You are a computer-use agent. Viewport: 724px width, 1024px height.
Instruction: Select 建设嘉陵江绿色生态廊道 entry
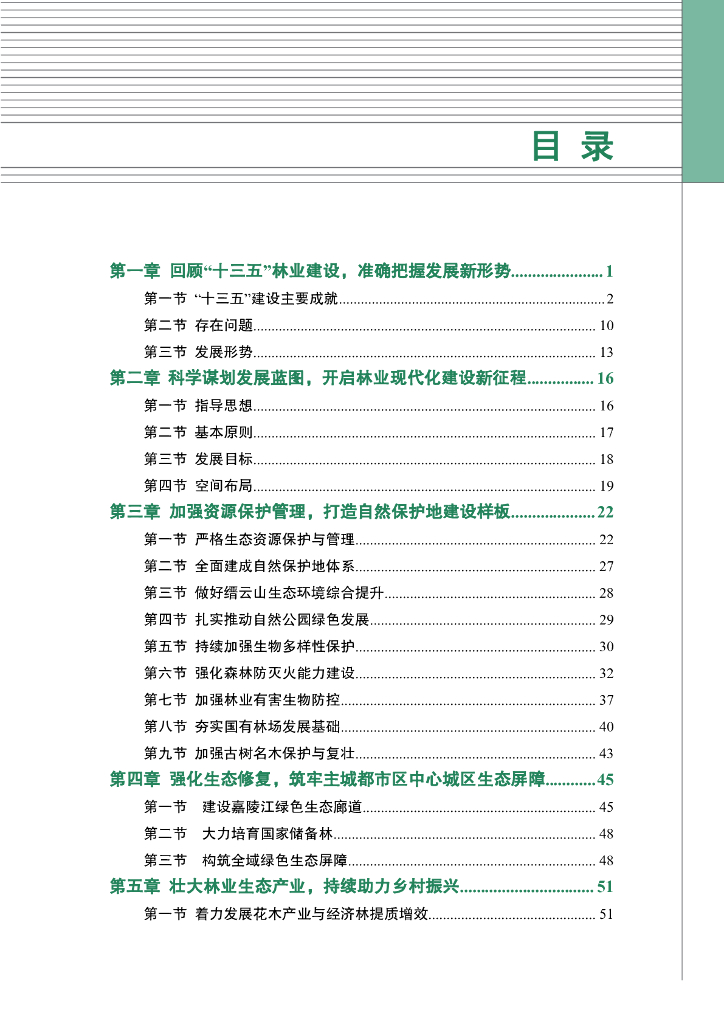coord(379,807)
